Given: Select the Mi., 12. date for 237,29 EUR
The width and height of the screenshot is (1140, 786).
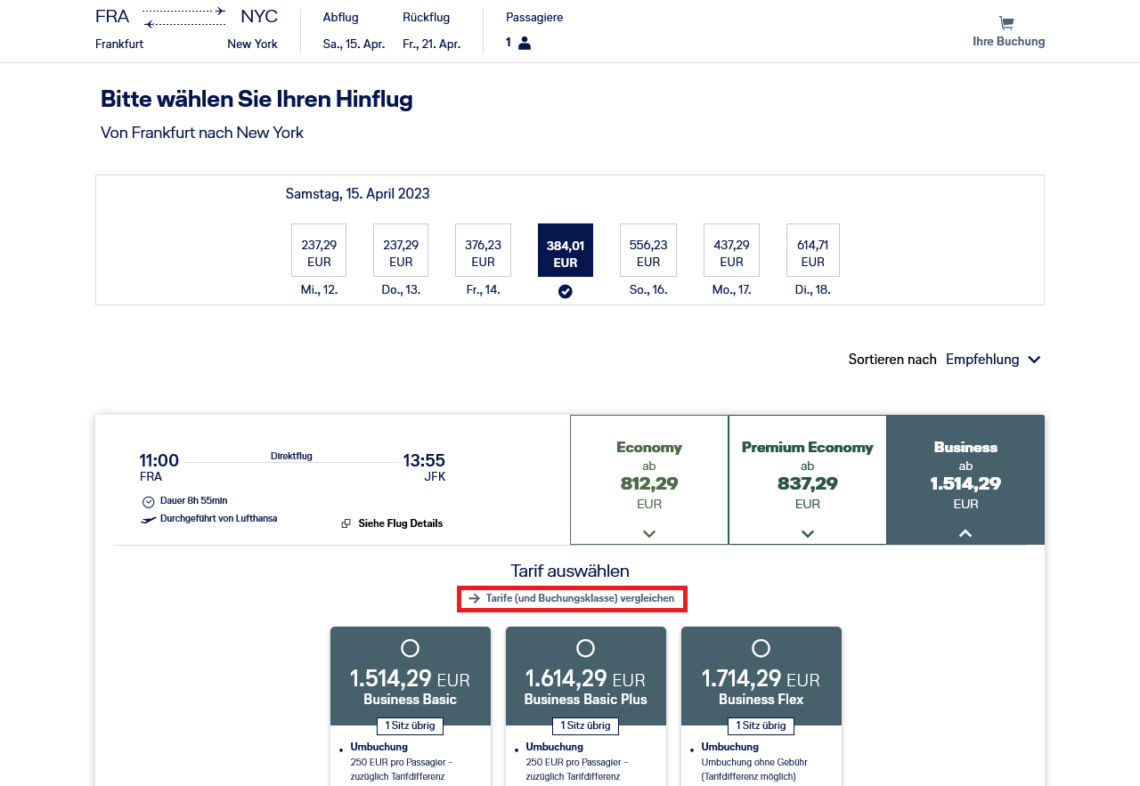Looking at the screenshot, I should [x=318, y=251].
